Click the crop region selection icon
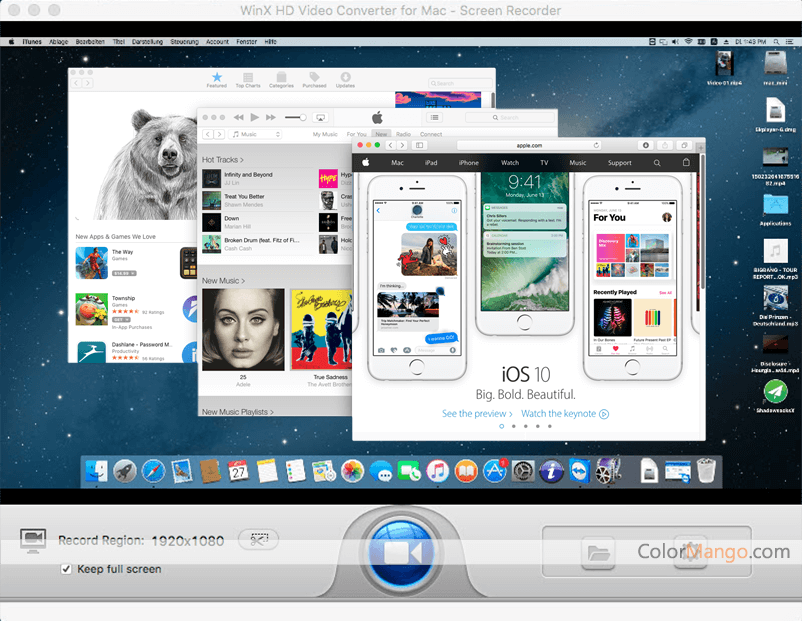This screenshot has width=802, height=621. click(258, 540)
